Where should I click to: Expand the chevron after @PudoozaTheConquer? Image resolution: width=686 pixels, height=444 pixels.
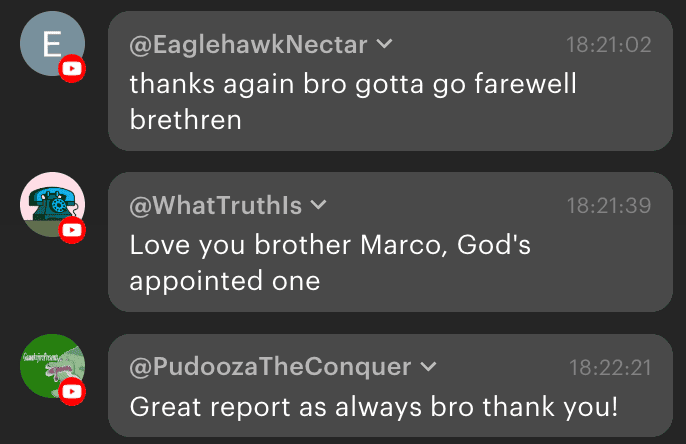[429, 367]
